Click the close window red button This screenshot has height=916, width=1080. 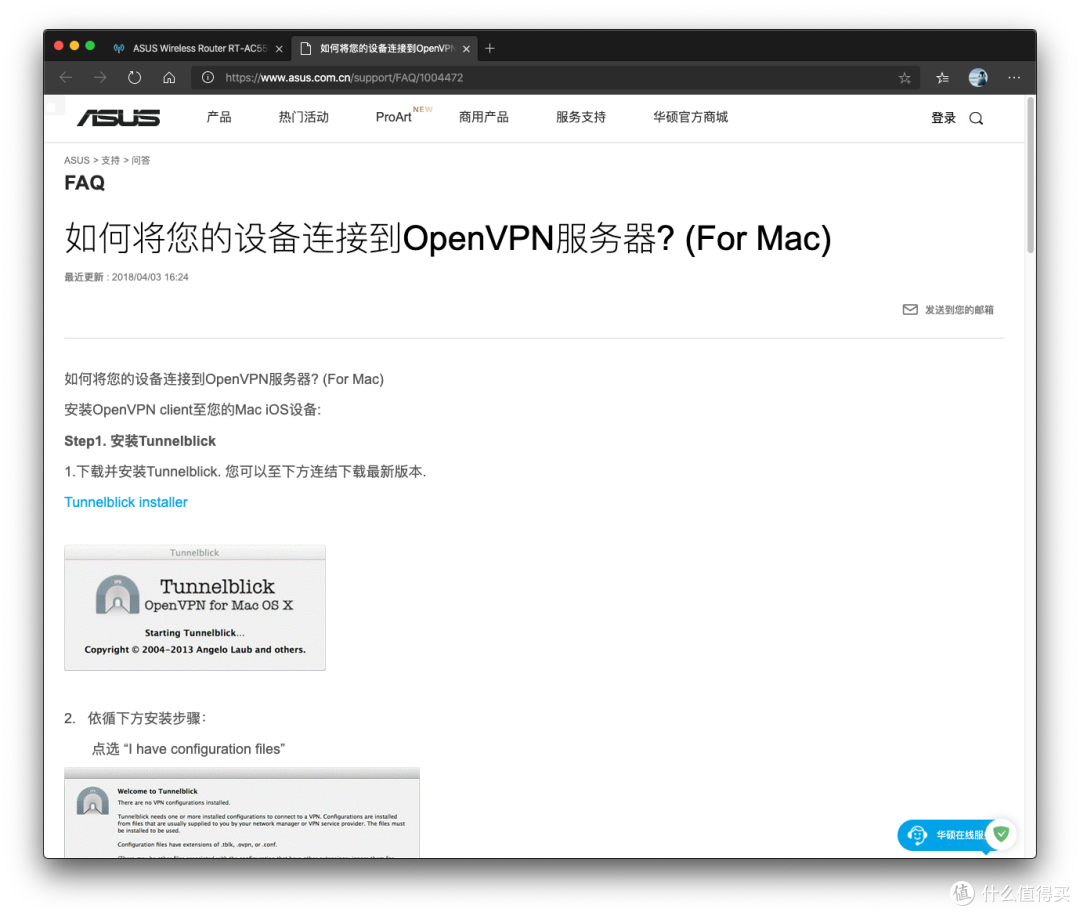[x=59, y=46]
